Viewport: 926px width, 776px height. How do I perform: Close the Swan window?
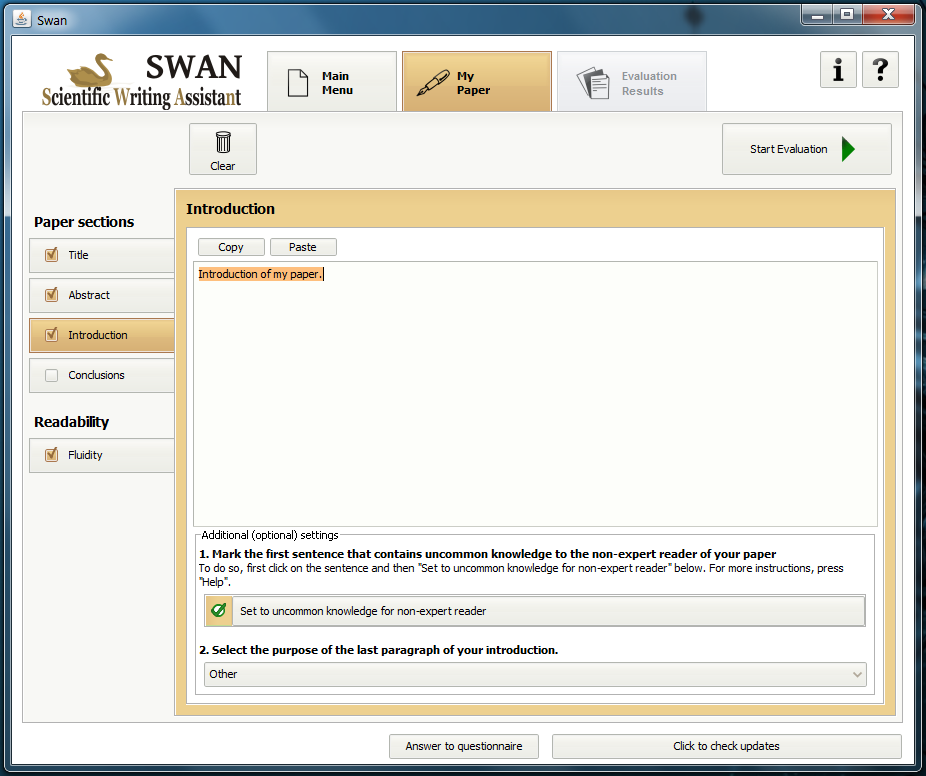[888, 15]
